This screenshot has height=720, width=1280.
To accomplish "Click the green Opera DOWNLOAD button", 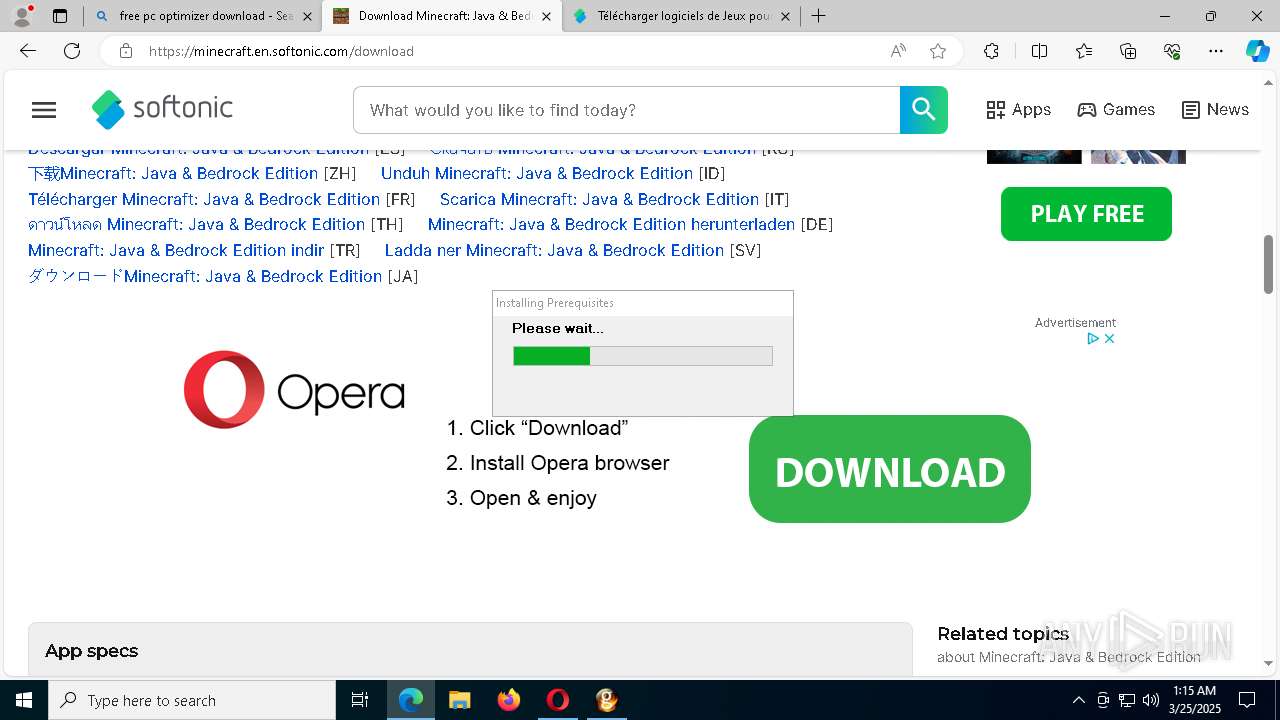I will 890,469.
